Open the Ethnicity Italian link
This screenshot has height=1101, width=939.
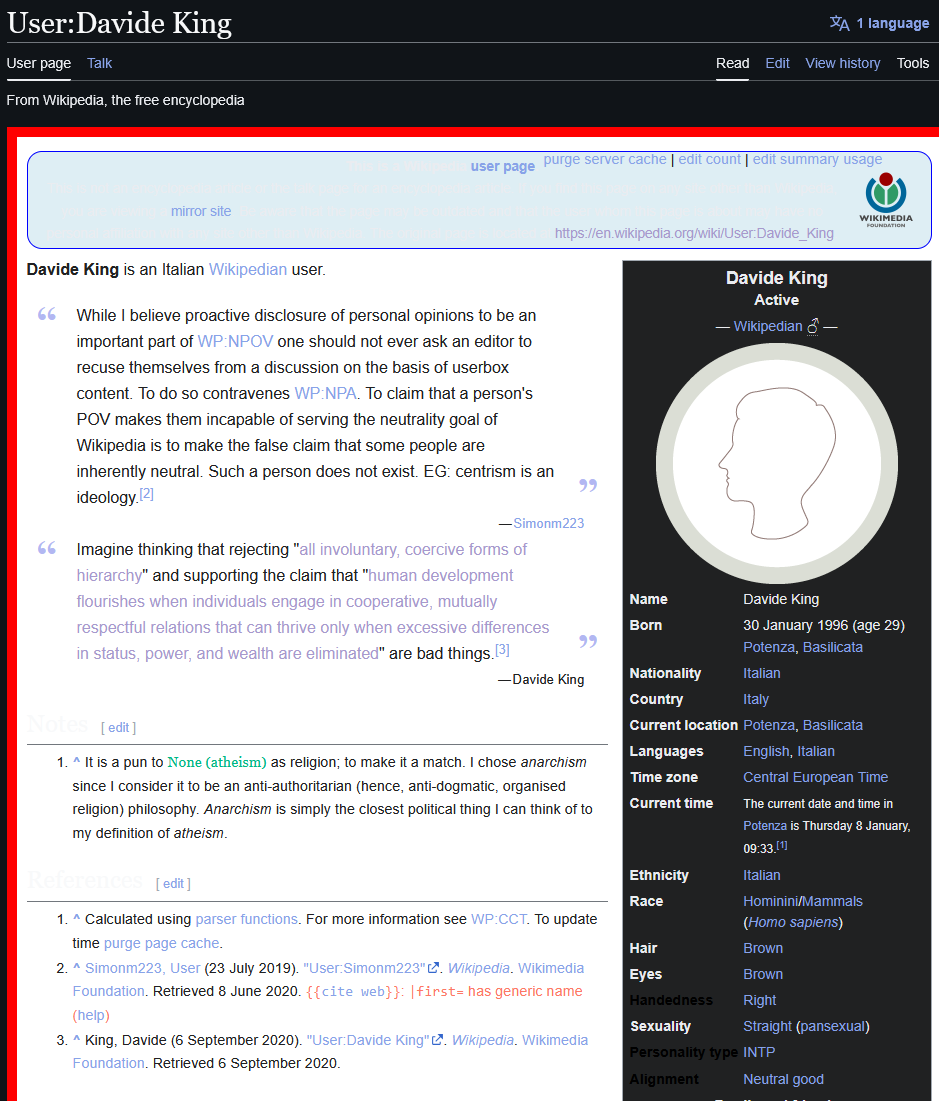pos(761,876)
